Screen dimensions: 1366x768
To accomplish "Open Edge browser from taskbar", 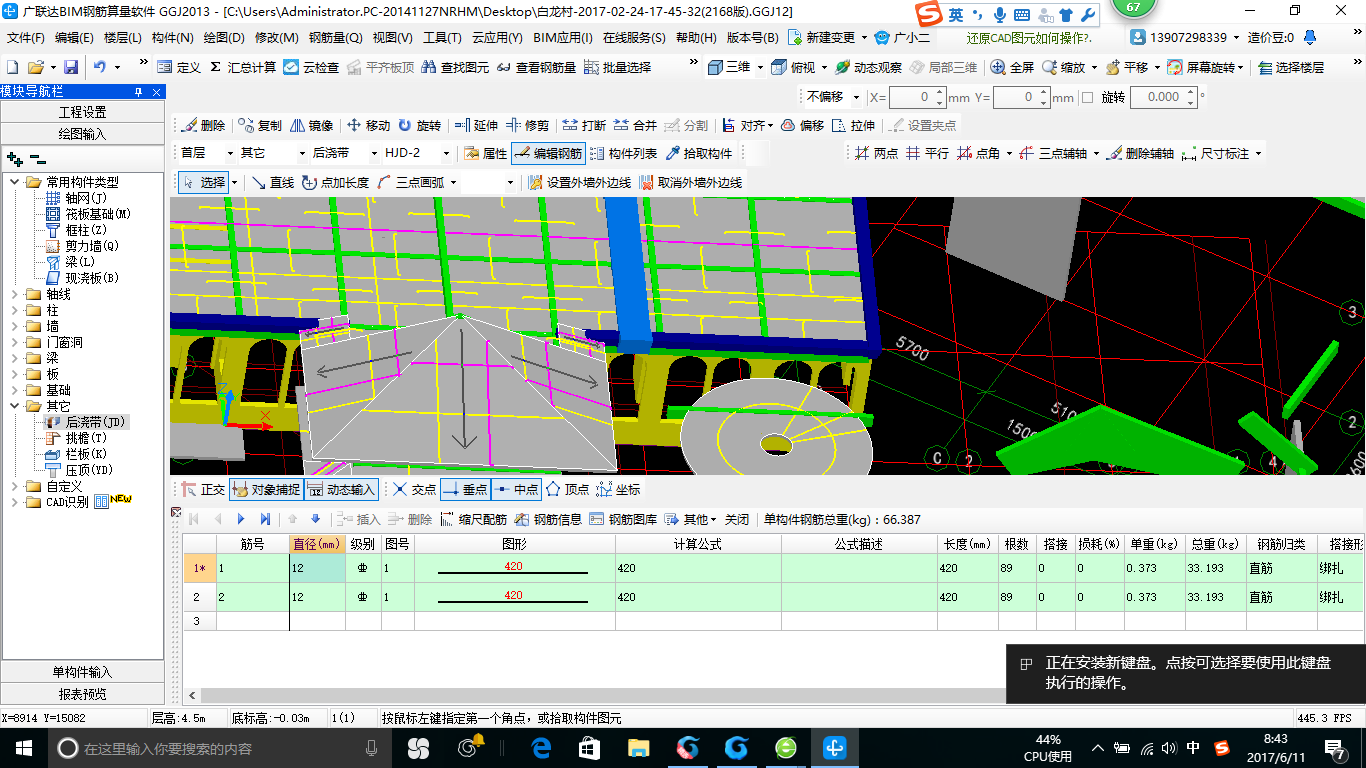I will click(542, 747).
